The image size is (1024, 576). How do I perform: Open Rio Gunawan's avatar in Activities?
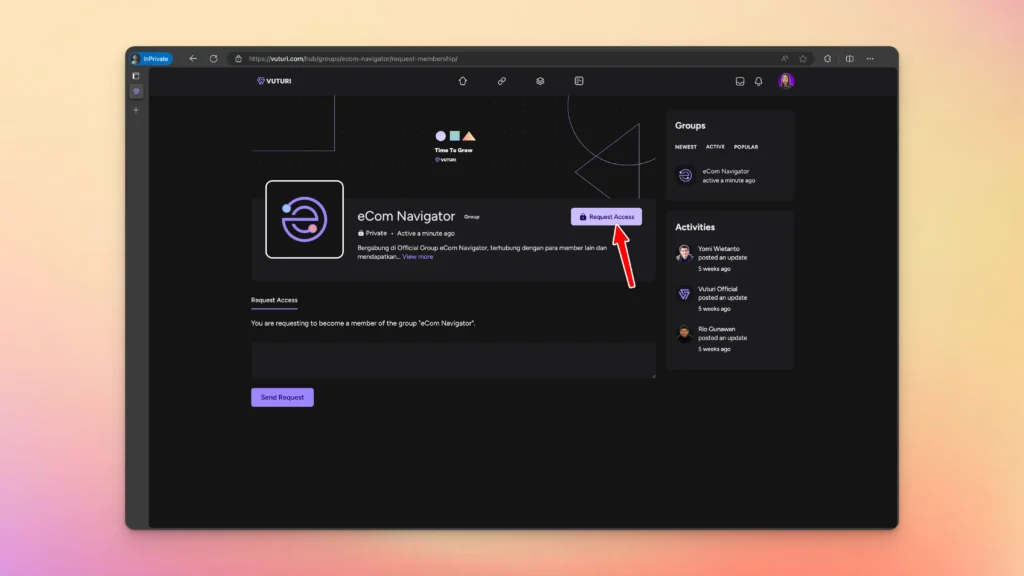click(x=684, y=334)
